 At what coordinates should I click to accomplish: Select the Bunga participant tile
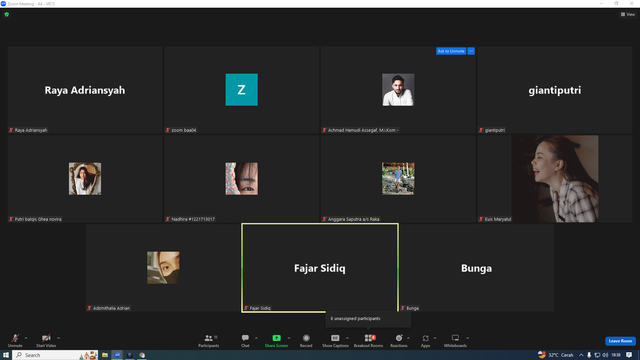pos(476,268)
